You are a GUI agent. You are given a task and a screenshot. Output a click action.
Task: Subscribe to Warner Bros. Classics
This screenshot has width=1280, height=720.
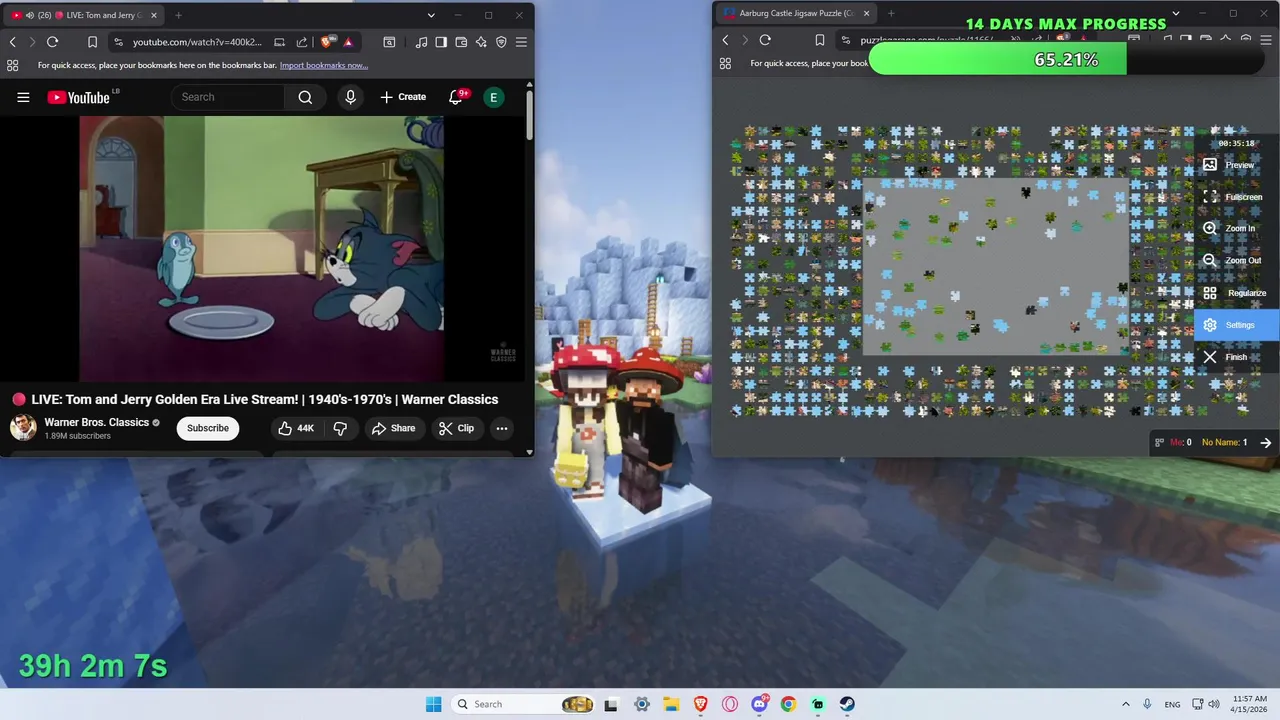[208, 428]
